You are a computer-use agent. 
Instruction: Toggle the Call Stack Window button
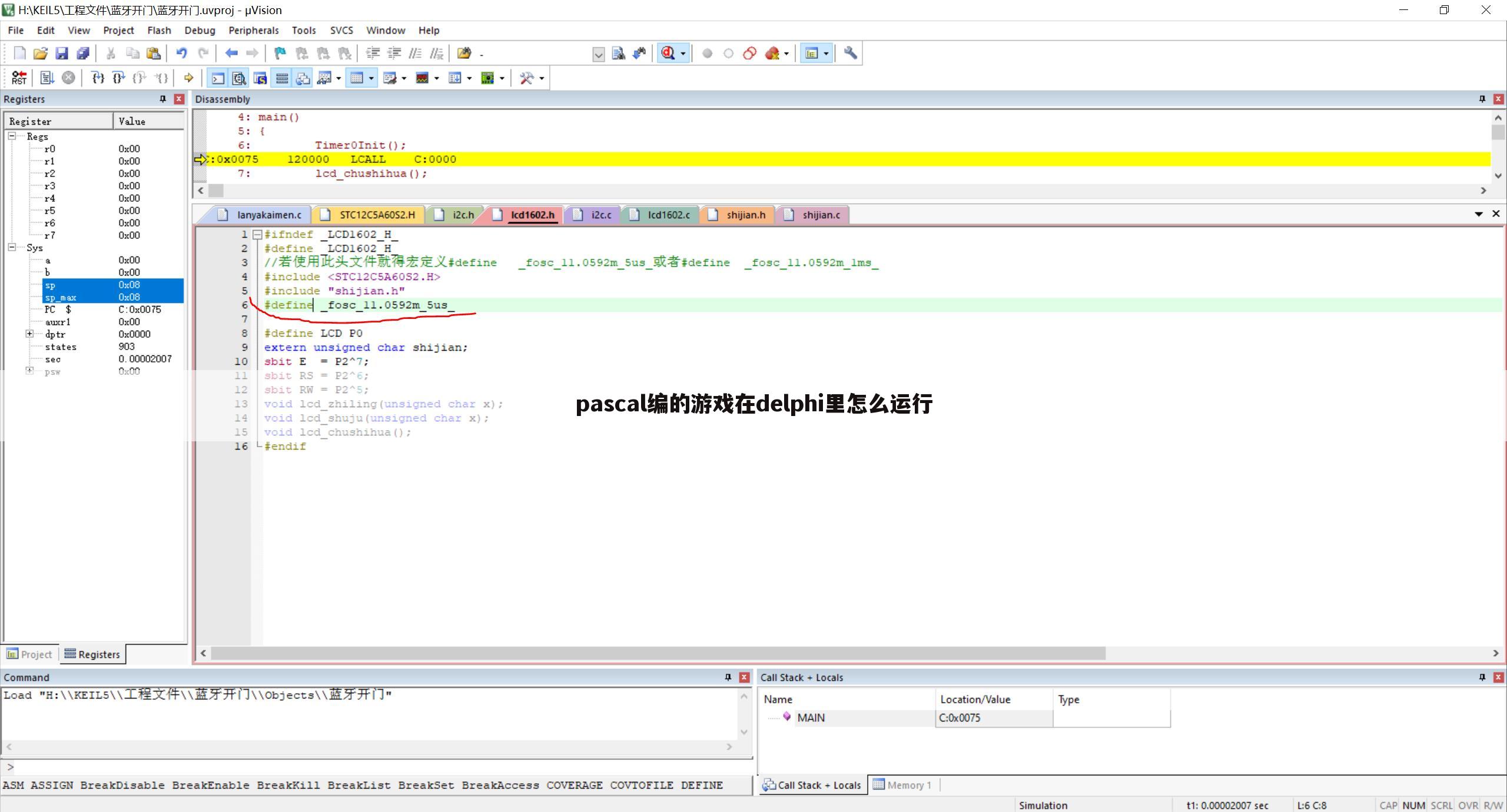click(303, 78)
